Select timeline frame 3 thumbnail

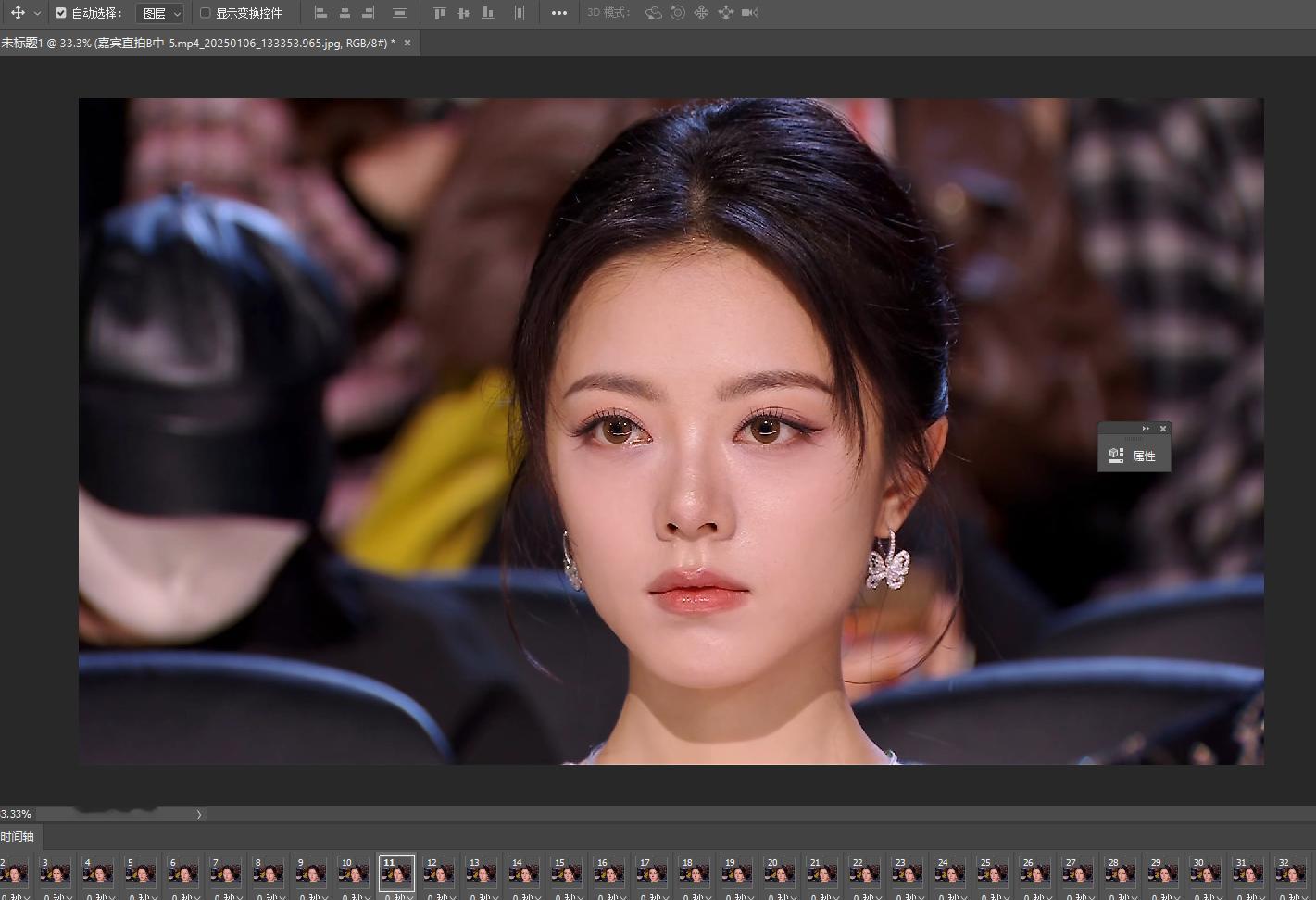click(x=56, y=872)
